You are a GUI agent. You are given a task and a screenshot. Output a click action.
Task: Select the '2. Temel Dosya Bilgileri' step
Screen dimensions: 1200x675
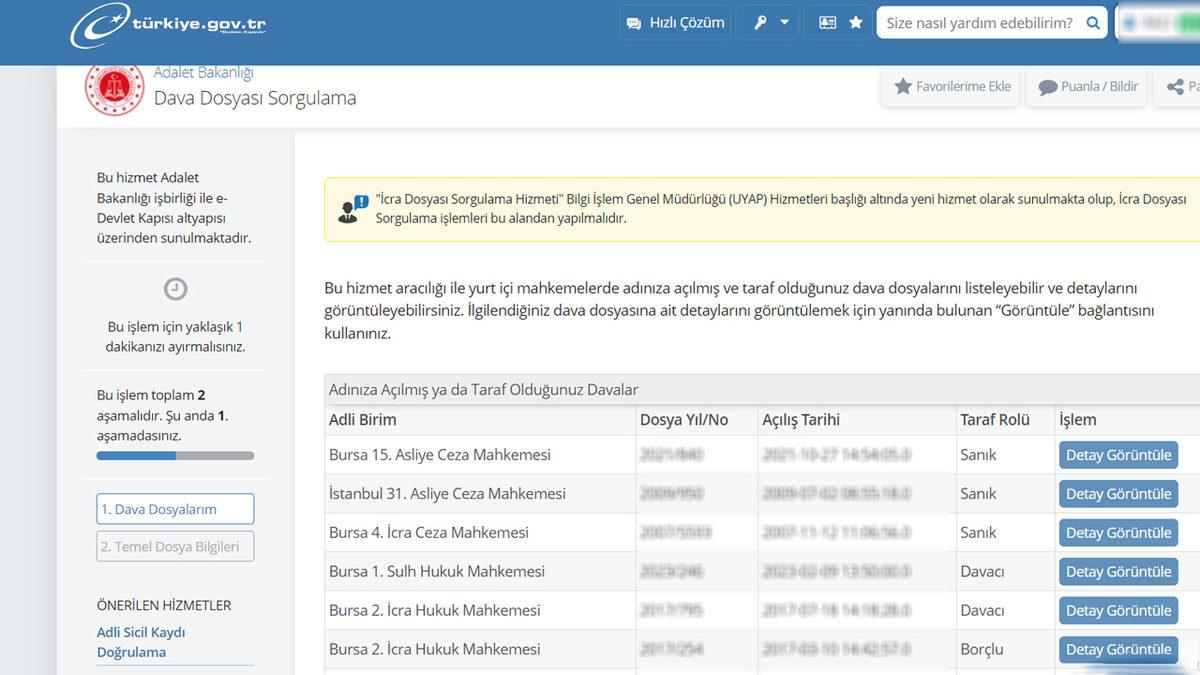[175, 546]
